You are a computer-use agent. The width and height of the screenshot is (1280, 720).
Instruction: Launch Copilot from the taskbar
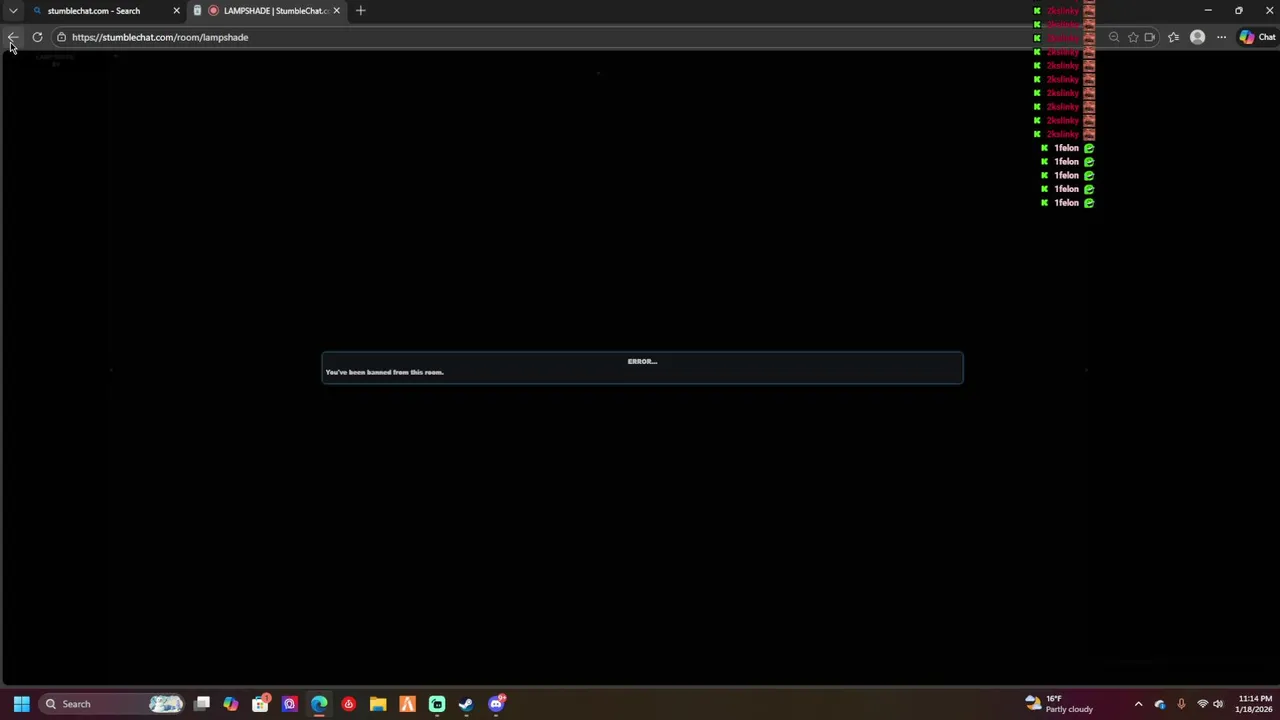point(231,704)
